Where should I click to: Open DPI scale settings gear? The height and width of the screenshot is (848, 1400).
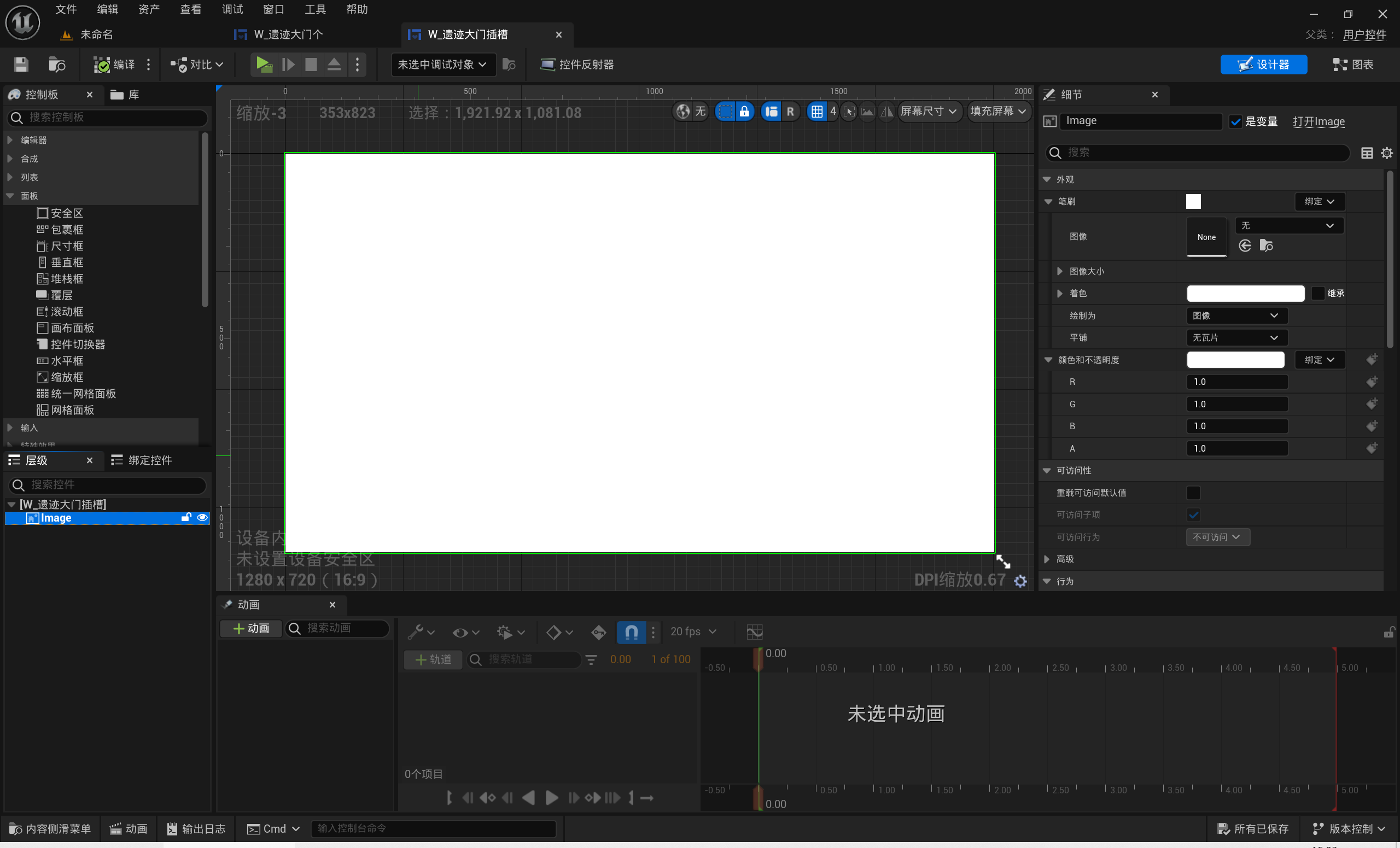click(x=1020, y=581)
